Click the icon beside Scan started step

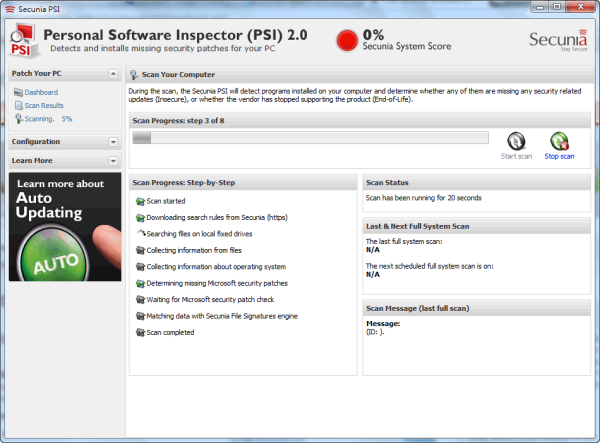pos(140,201)
